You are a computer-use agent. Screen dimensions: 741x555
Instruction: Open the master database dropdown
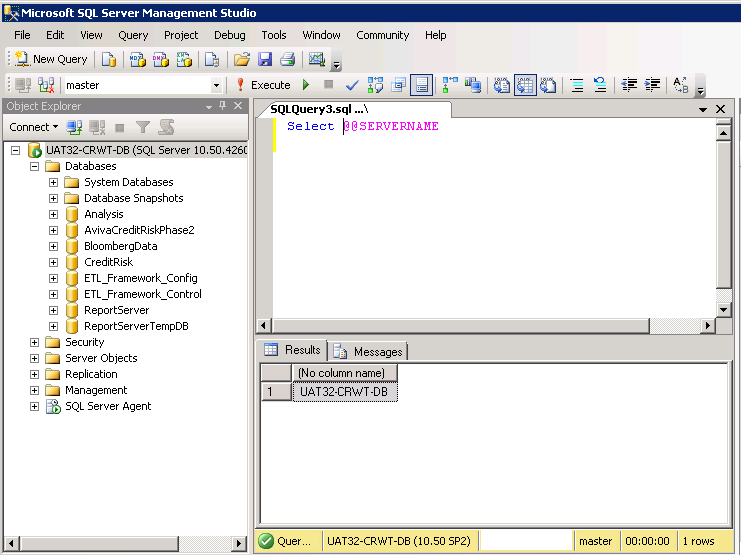216,86
